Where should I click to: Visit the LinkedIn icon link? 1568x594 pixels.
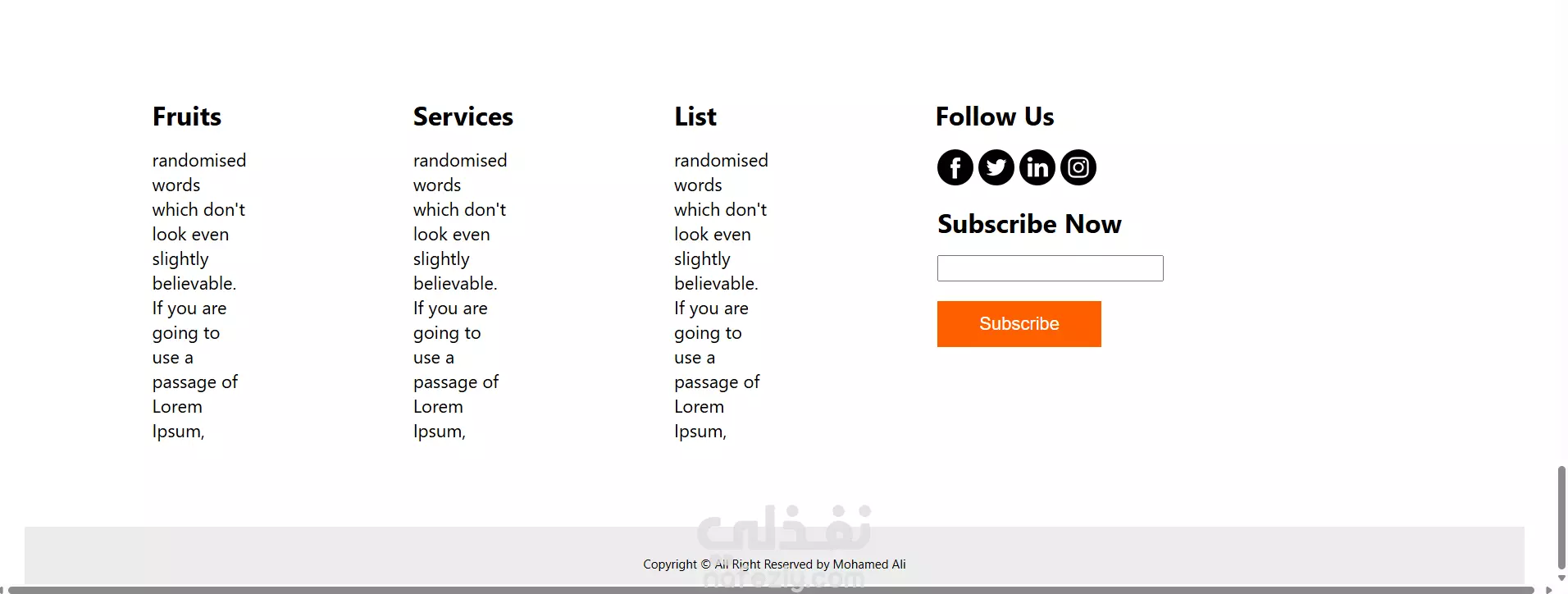[x=1037, y=167]
